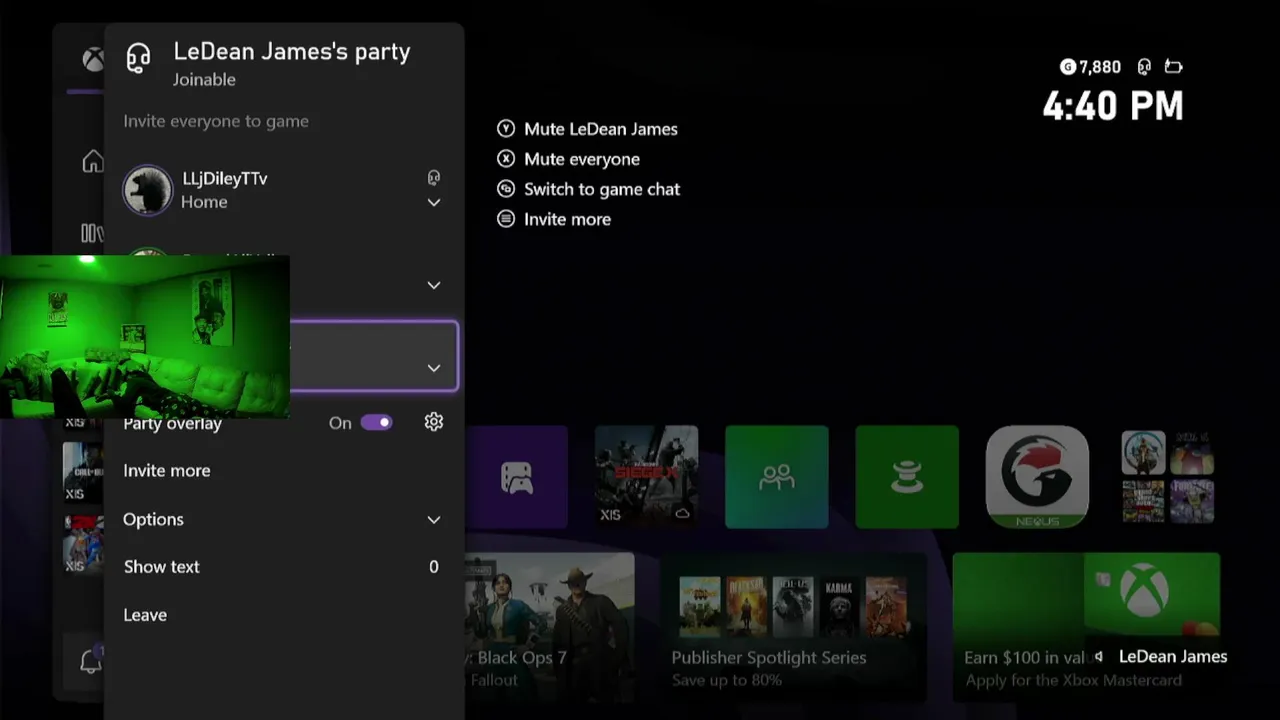
Task: Click the headset status icon near the clock
Action: point(1144,67)
